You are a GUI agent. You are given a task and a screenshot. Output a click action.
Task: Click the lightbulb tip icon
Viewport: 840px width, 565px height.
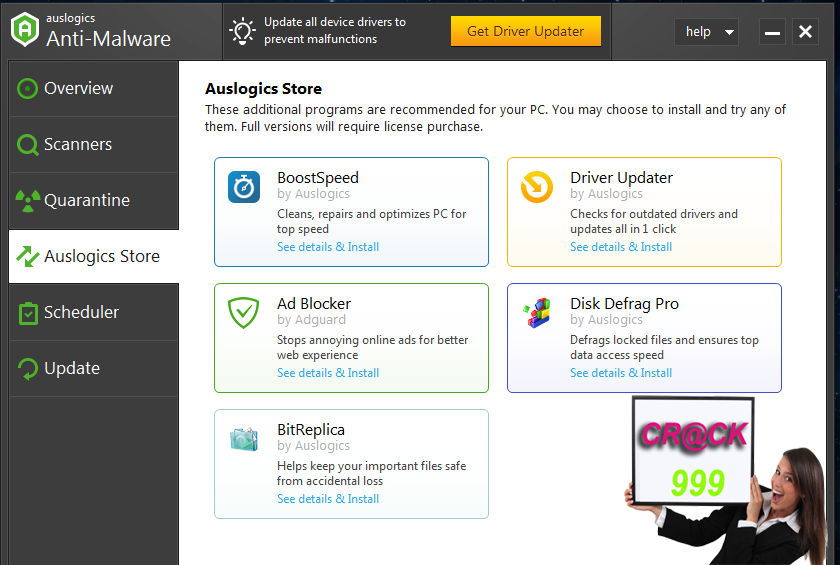tap(242, 31)
